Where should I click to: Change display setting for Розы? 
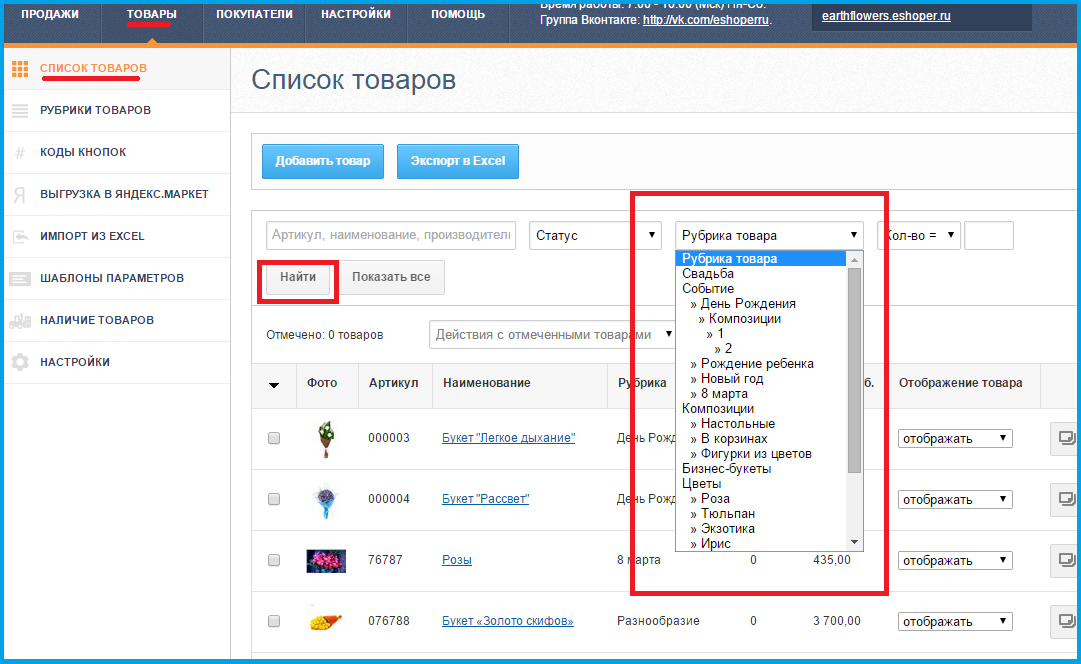click(x=955, y=561)
